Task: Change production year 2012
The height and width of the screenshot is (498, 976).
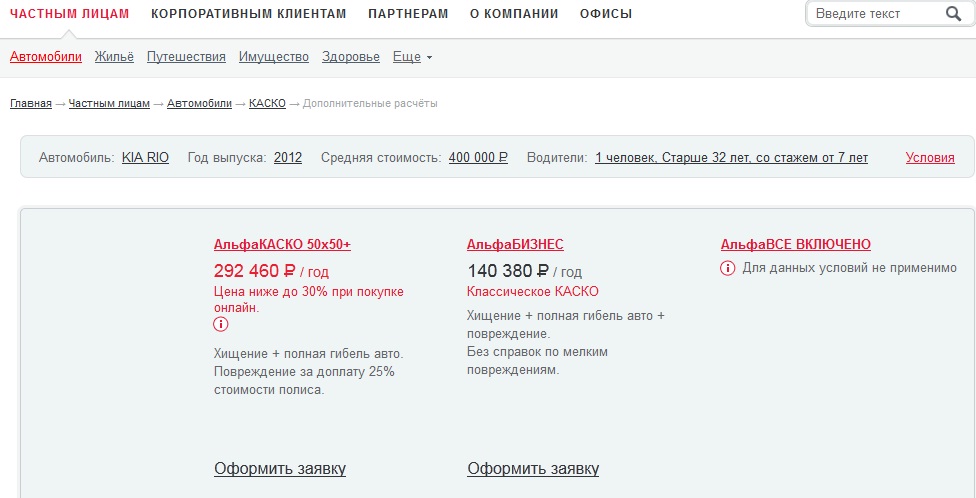Action: point(288,157)
